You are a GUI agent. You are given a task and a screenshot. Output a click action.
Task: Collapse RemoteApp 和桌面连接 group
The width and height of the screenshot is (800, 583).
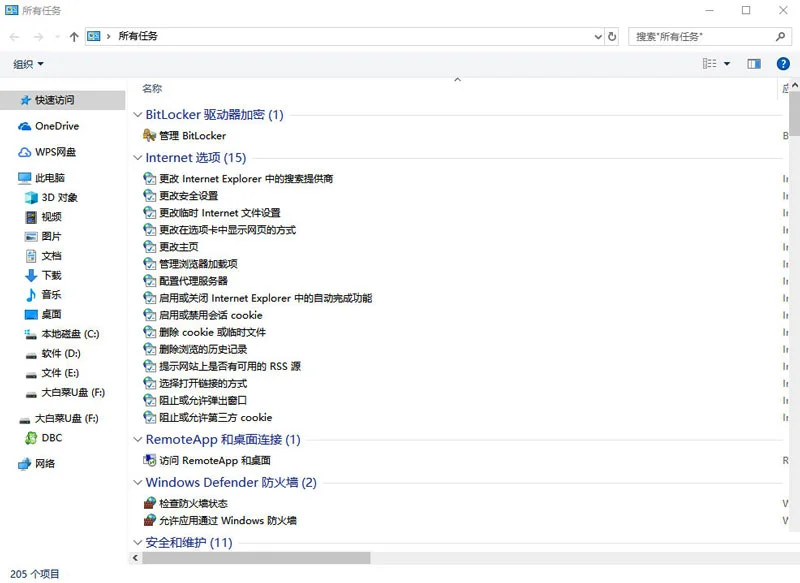coord(137,439)
